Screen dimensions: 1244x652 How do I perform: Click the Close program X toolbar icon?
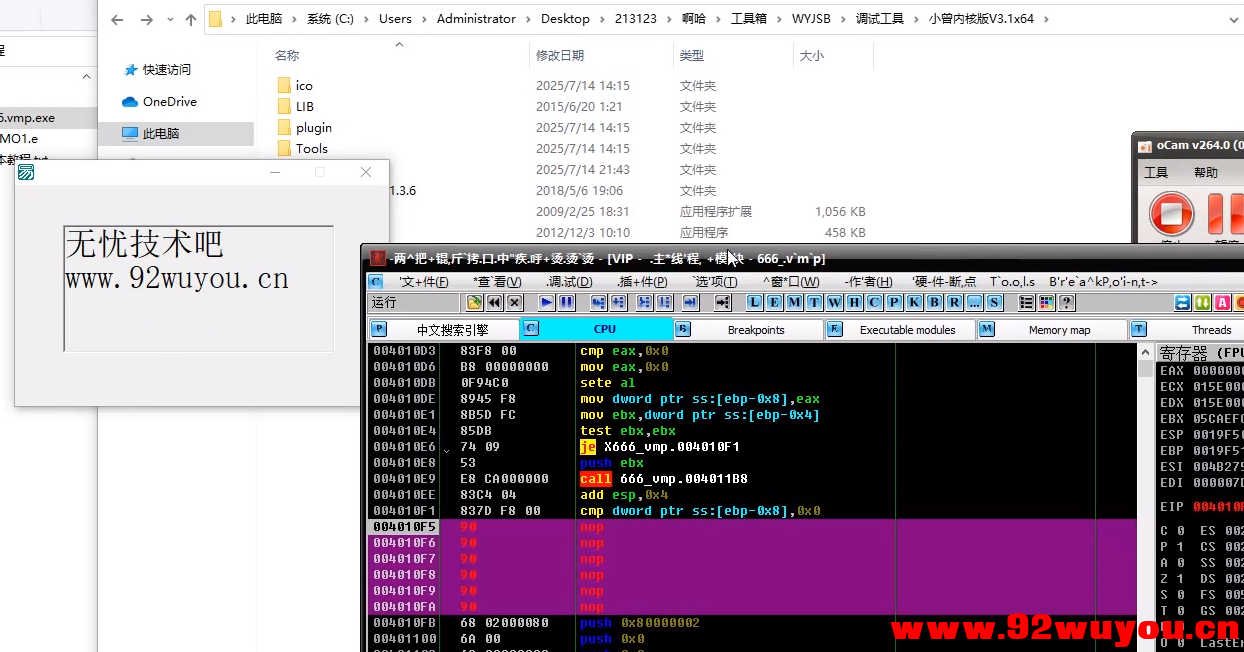514,302
